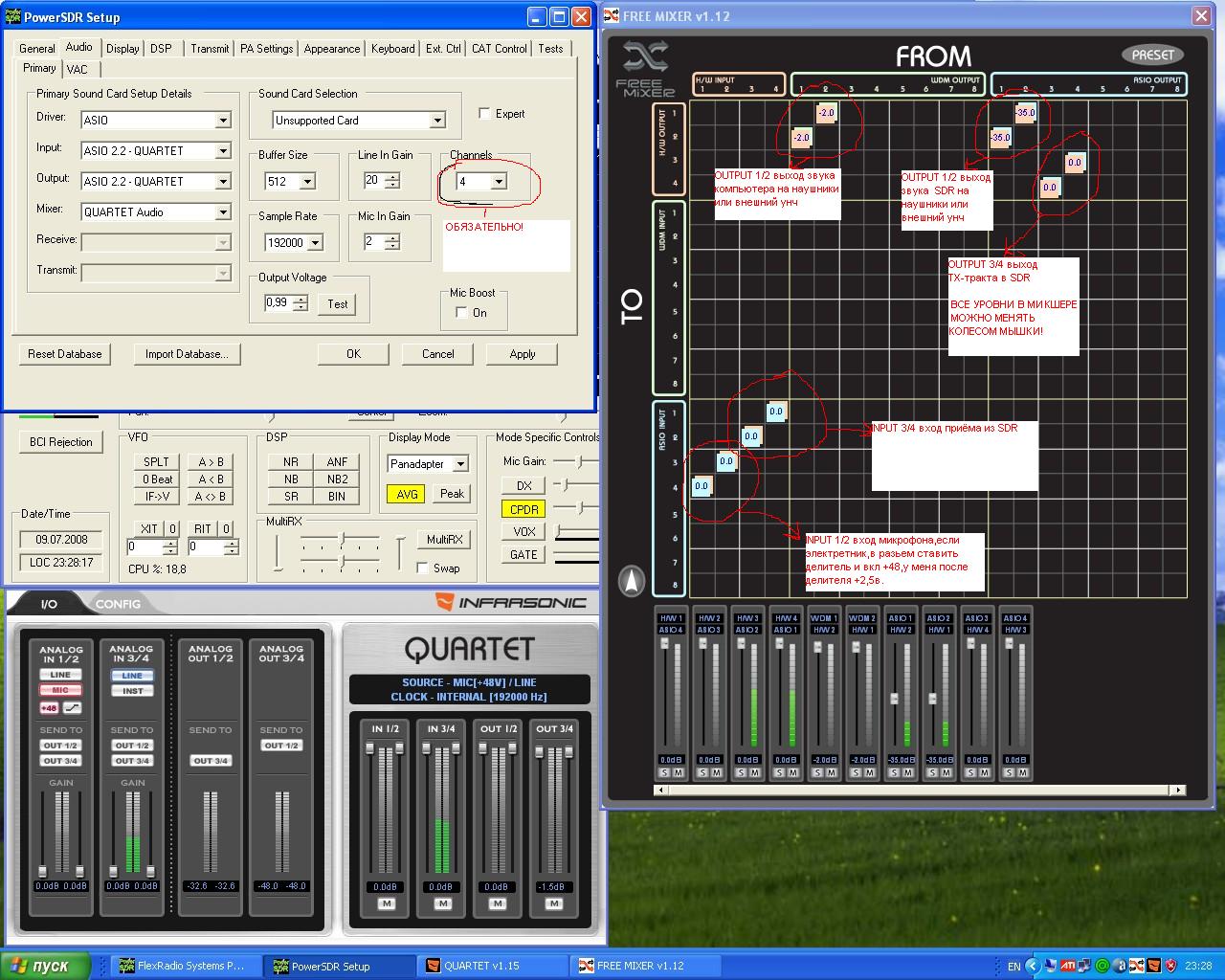This screenshot has height=980, width=1225.
Task: Open the Channels dropdown
Action: 498,182
